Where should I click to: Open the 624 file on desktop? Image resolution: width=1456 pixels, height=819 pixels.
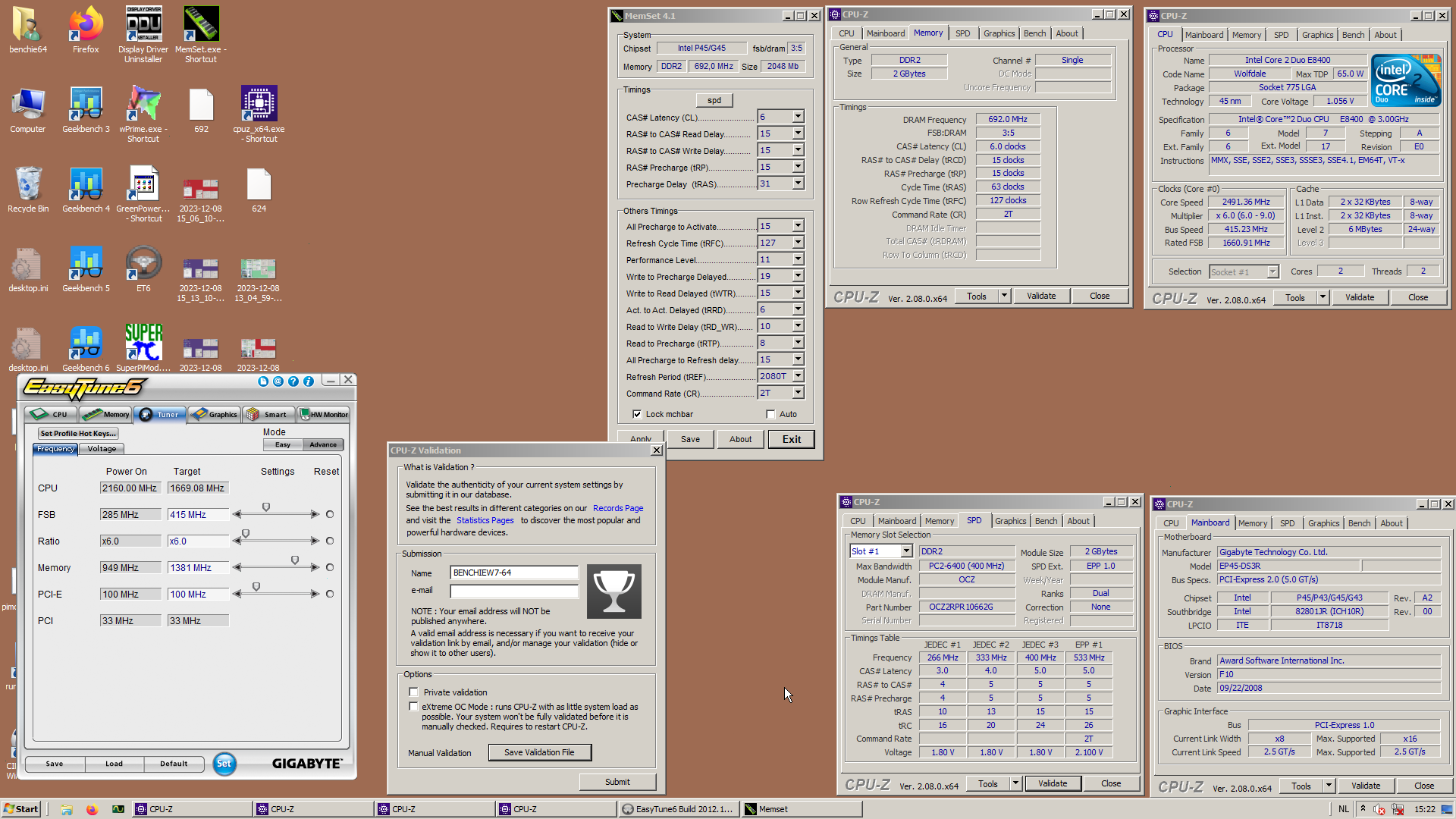point(259,190)
